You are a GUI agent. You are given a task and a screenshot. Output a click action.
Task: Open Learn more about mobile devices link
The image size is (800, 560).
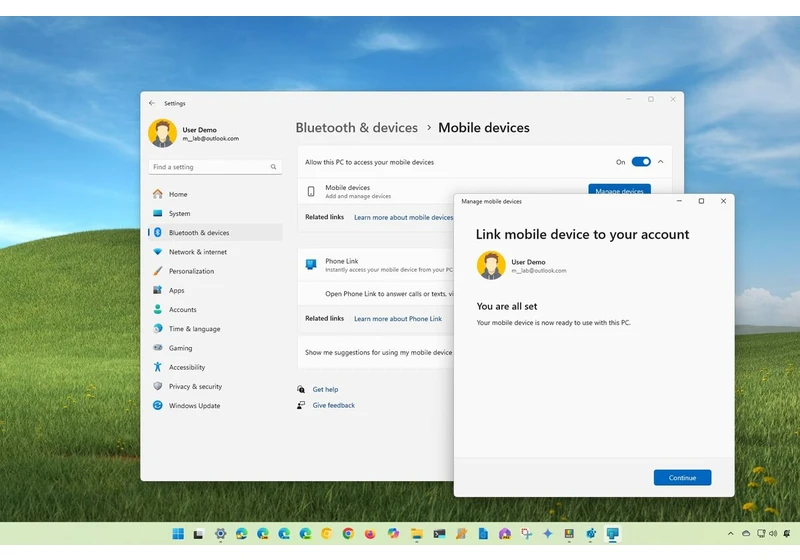[404, 217]
